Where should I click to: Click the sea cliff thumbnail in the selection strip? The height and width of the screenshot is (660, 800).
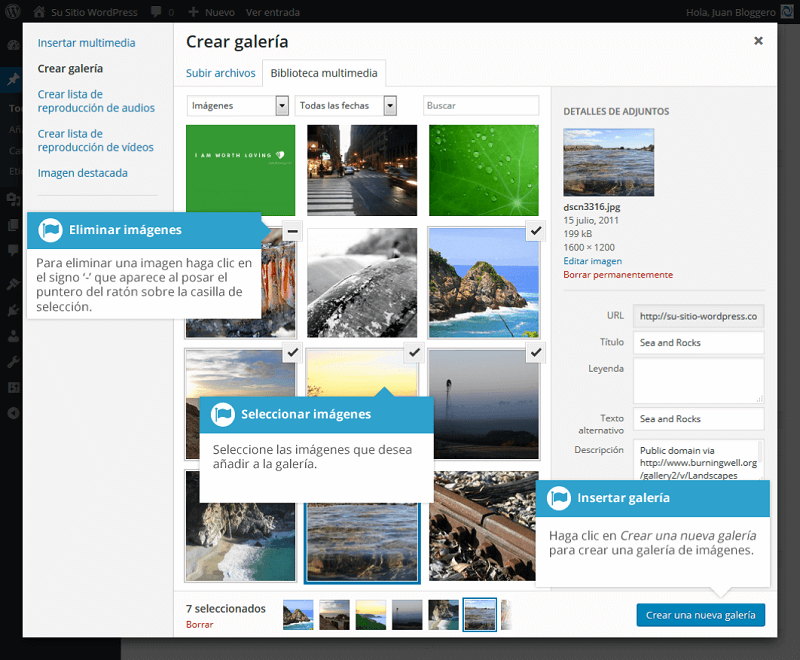click(298, 615)
